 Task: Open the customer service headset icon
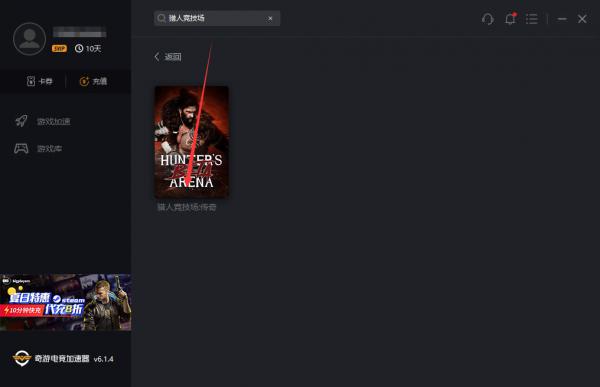click(488, 19)
